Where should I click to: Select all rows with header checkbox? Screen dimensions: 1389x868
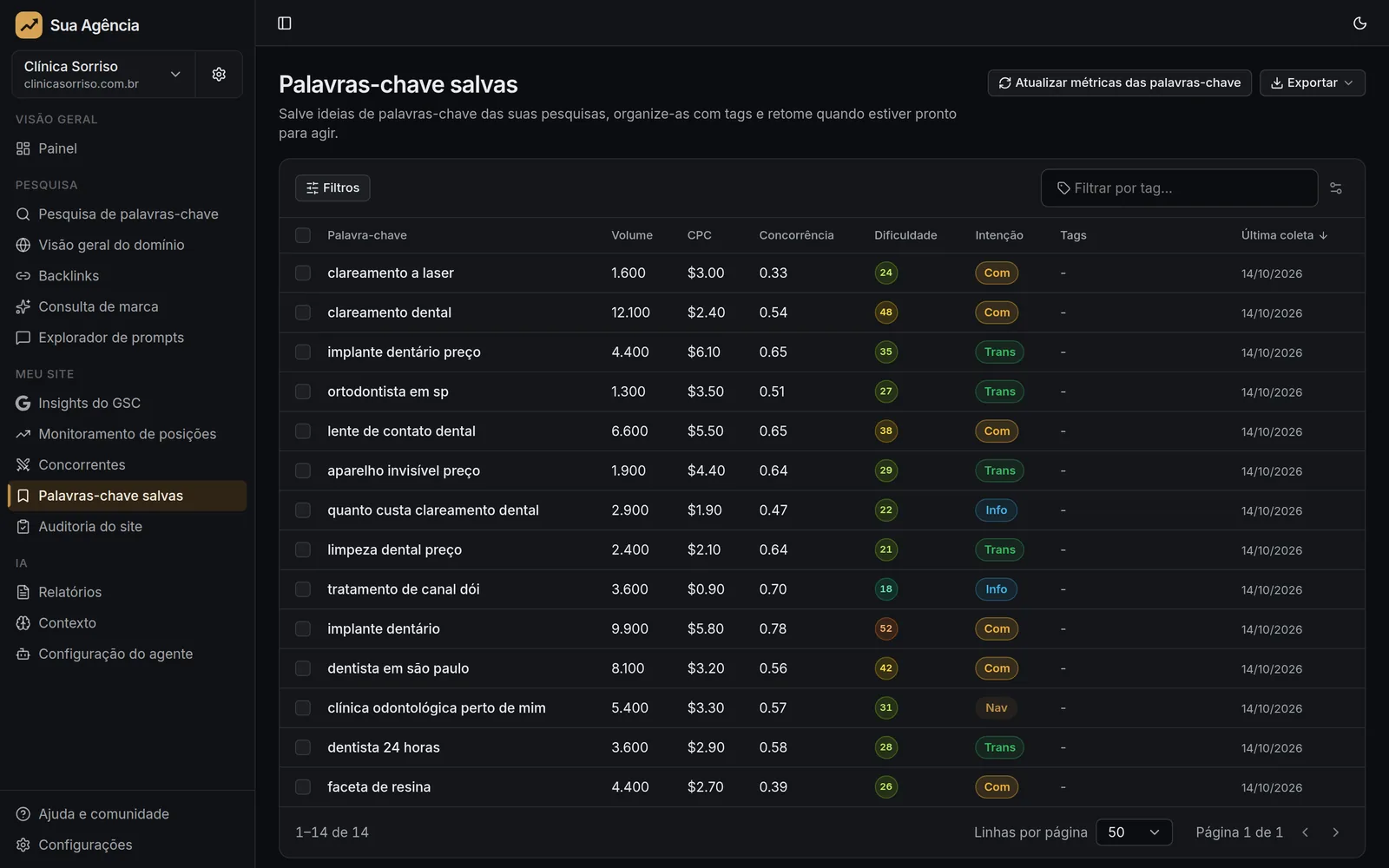[303, 235]
